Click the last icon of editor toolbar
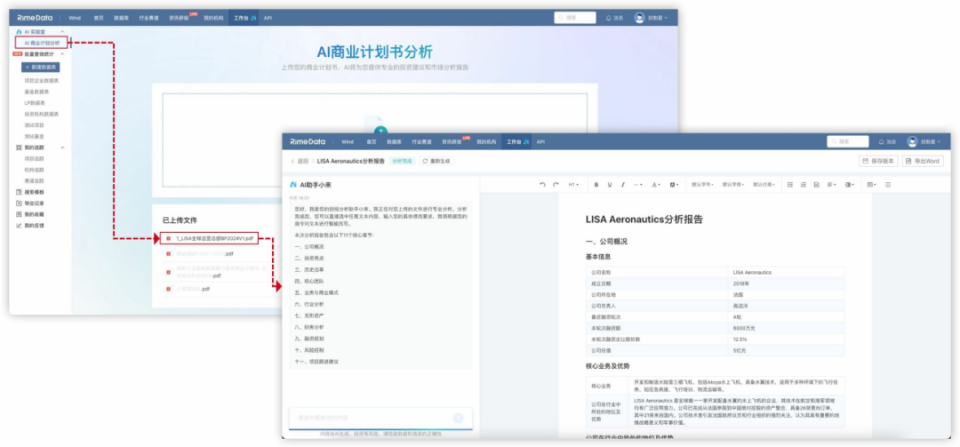 pyautogui.click(x=888, y=184)
